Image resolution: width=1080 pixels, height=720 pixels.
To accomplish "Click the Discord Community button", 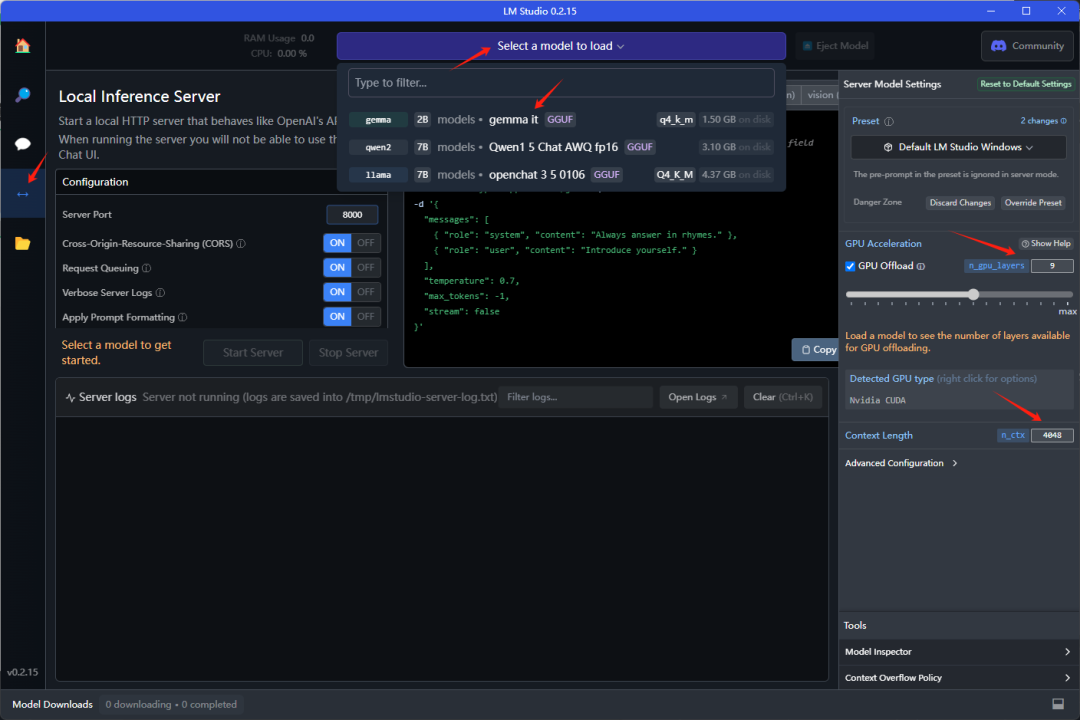I will coord(1027,46).
